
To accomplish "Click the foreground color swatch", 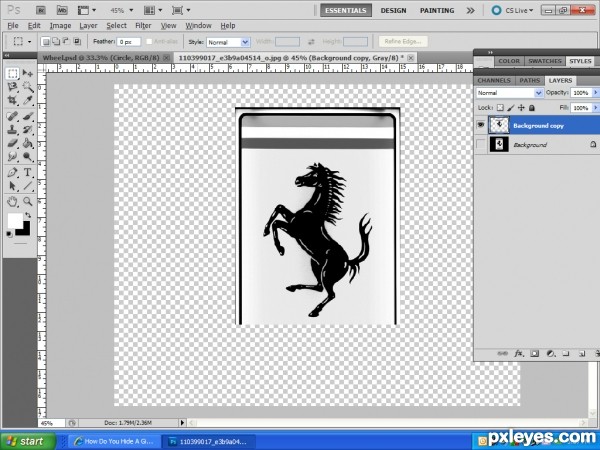I will click(x=15, y=220).
